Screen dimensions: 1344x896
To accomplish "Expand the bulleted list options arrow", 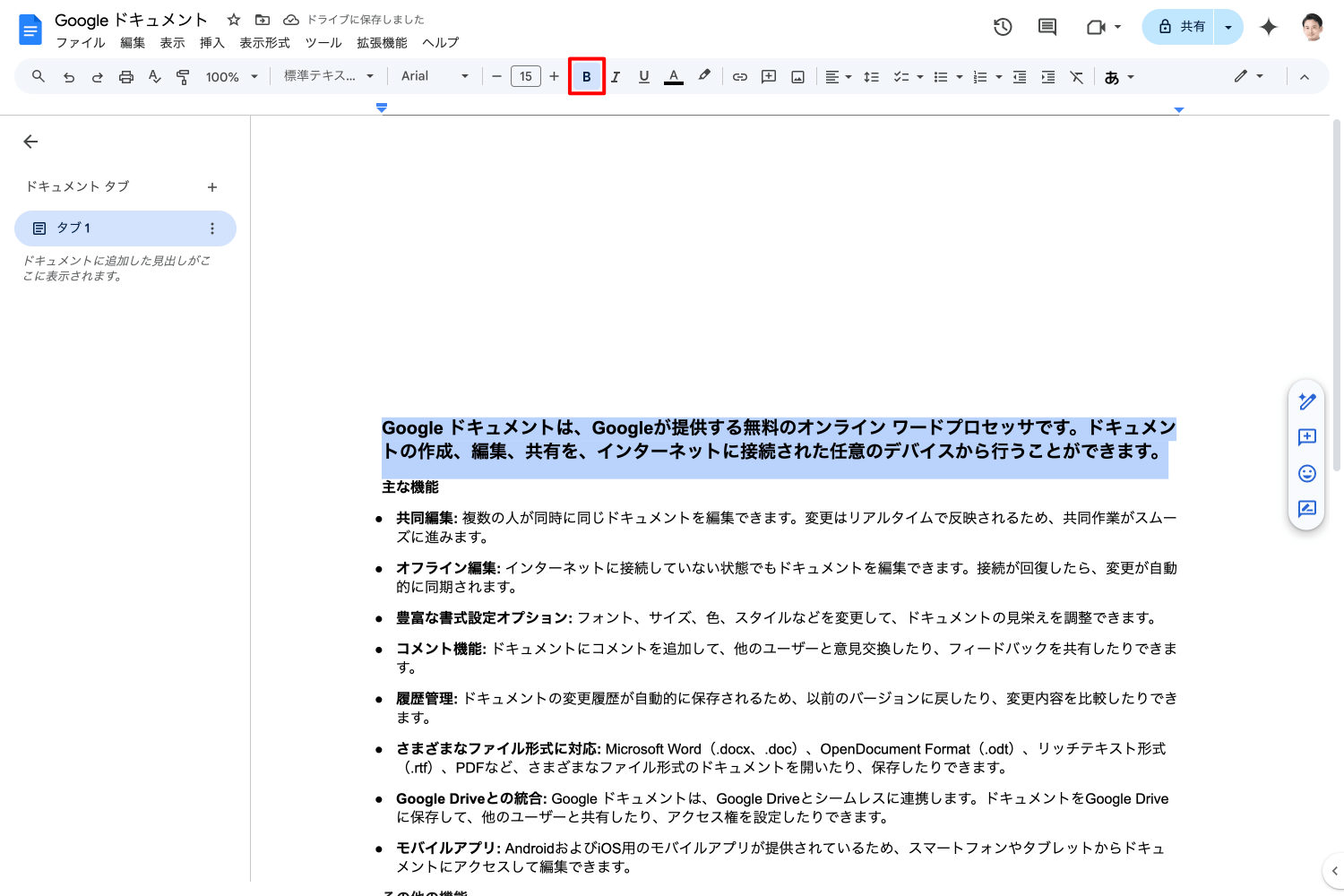I will click(960, 77).
